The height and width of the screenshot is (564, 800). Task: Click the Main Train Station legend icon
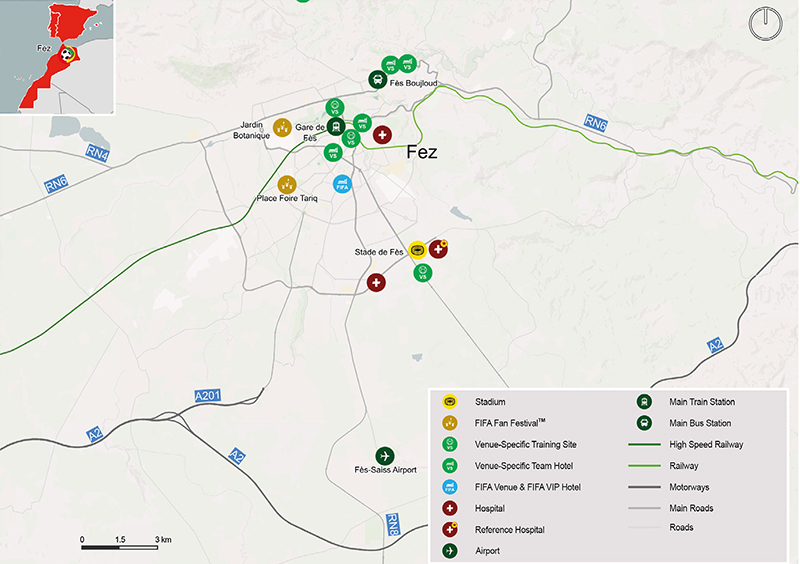click(x=644, y=402)
